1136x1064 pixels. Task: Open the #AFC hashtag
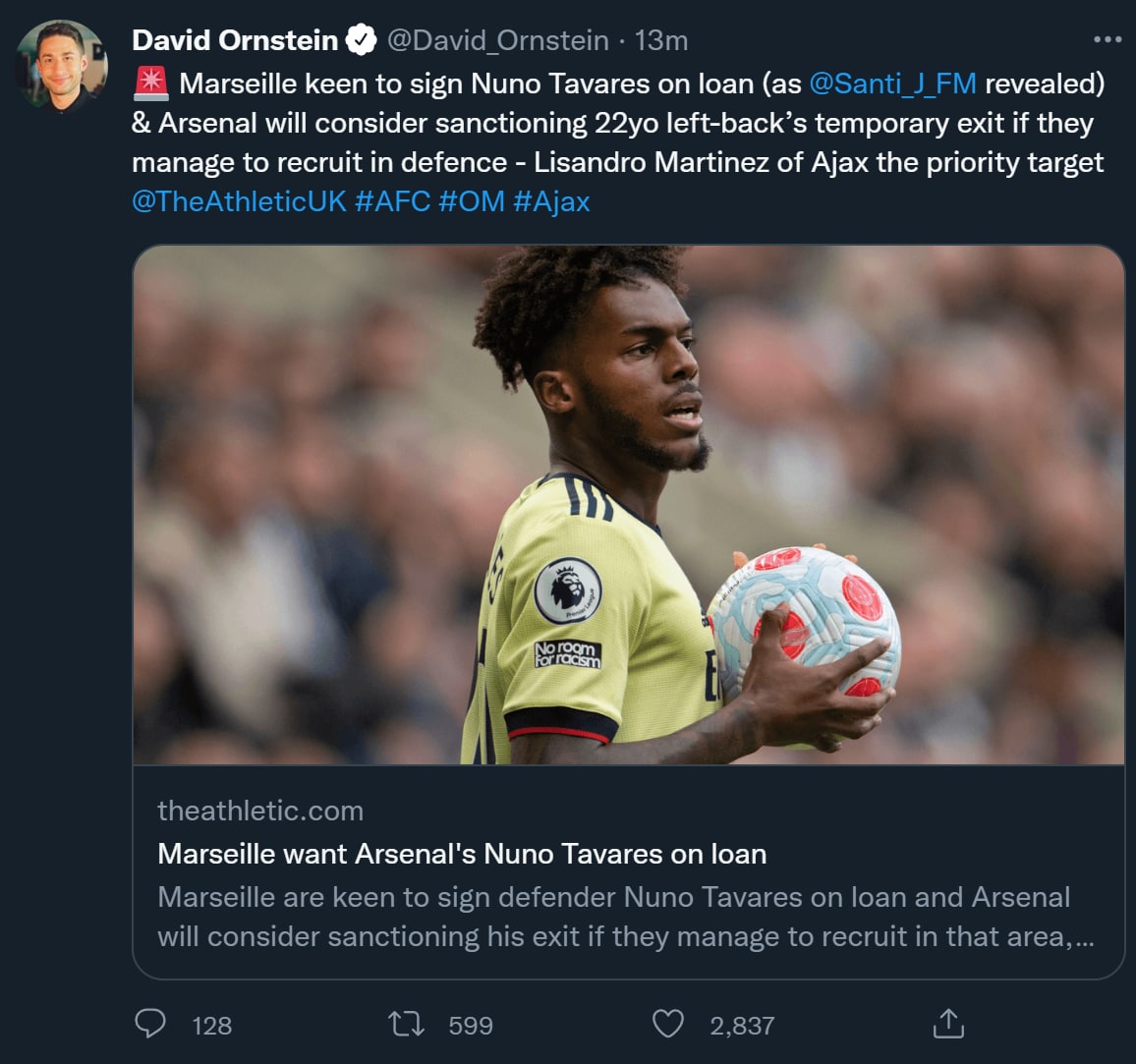tap(392, 201)
